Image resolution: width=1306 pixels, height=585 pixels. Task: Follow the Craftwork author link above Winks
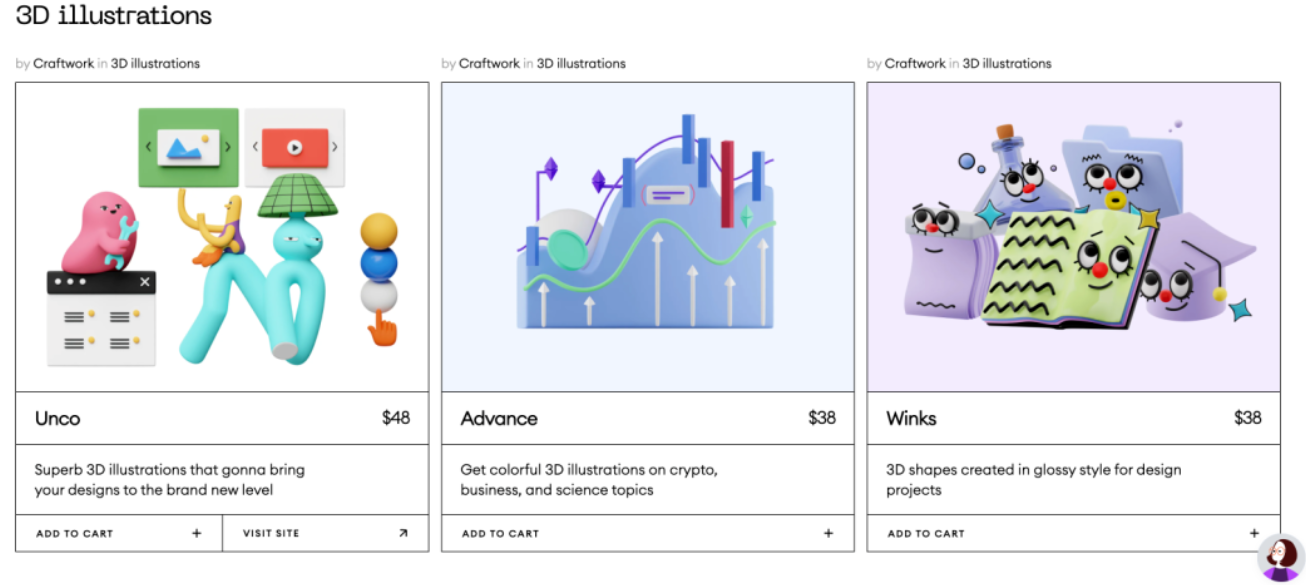click(x=915, y=63)
